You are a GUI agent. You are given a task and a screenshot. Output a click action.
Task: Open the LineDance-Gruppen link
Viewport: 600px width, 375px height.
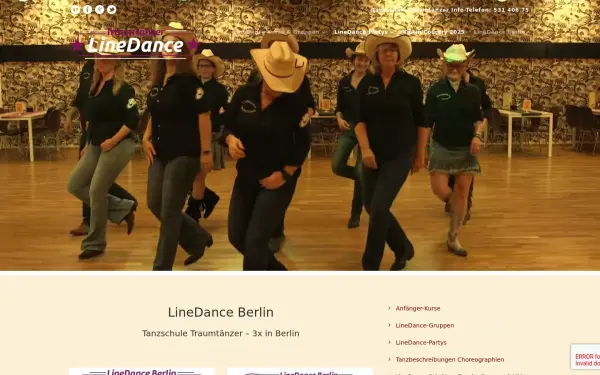pyautogui.click(x=425, y=326)
